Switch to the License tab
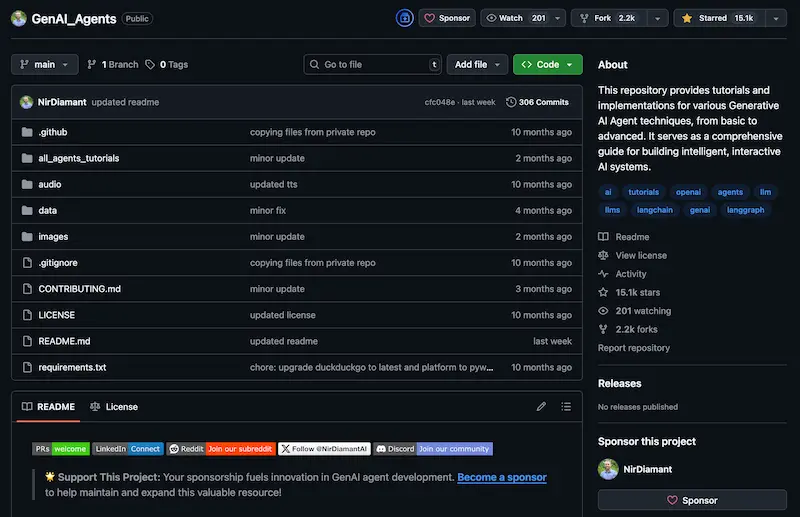The image size is (800, 517). [x=114, y=407]
